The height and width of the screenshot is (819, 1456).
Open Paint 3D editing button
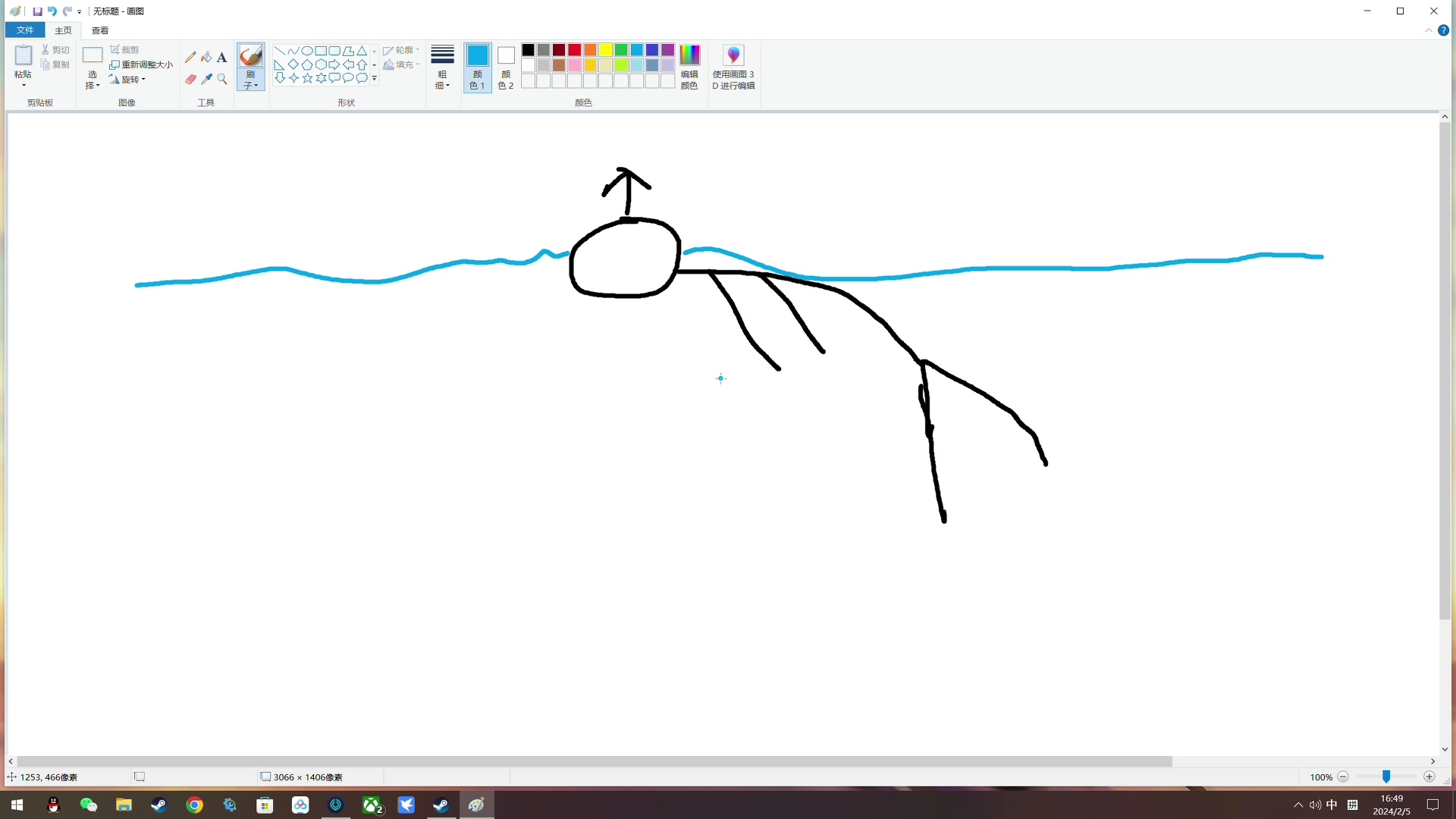[733, 67]
